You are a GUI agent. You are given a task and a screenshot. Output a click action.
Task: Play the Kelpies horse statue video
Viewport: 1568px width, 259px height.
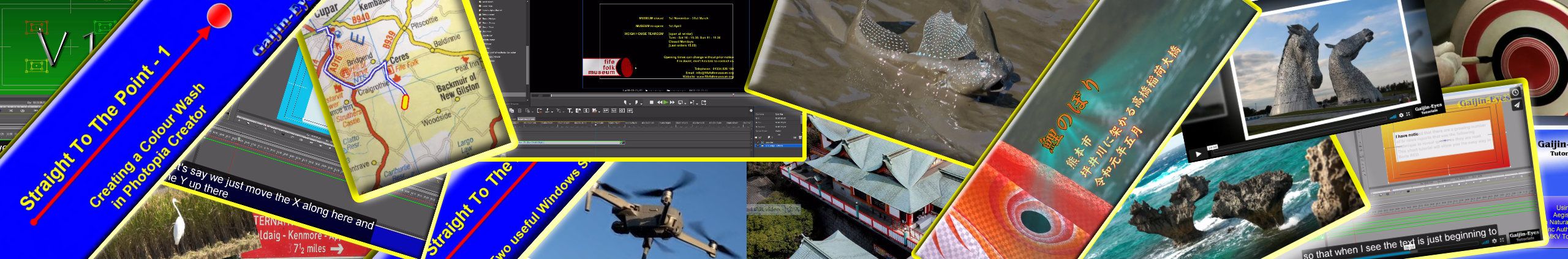[x=1199, y=155]
